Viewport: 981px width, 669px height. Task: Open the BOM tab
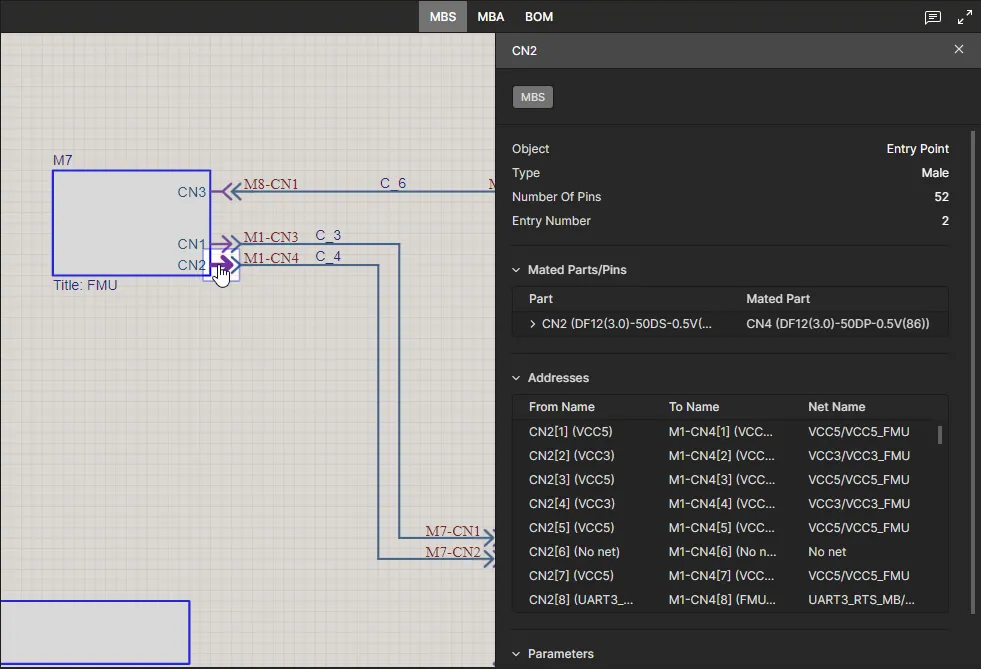pos(539,17)
